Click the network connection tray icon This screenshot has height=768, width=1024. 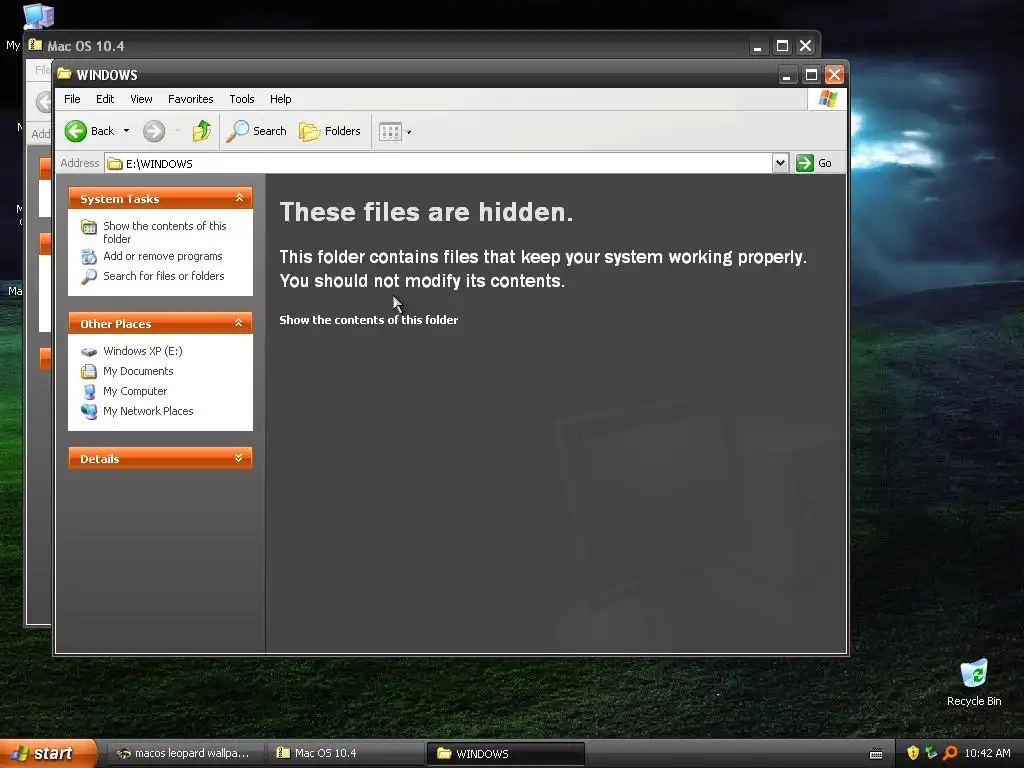pos(931,753)
